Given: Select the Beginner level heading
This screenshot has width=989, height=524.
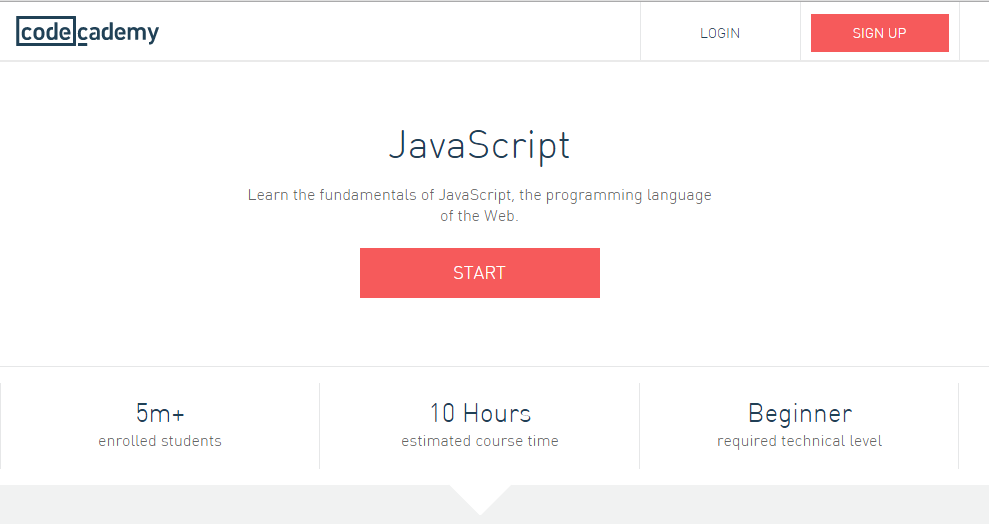Looking at the screenshot, I should coord(800,414).
